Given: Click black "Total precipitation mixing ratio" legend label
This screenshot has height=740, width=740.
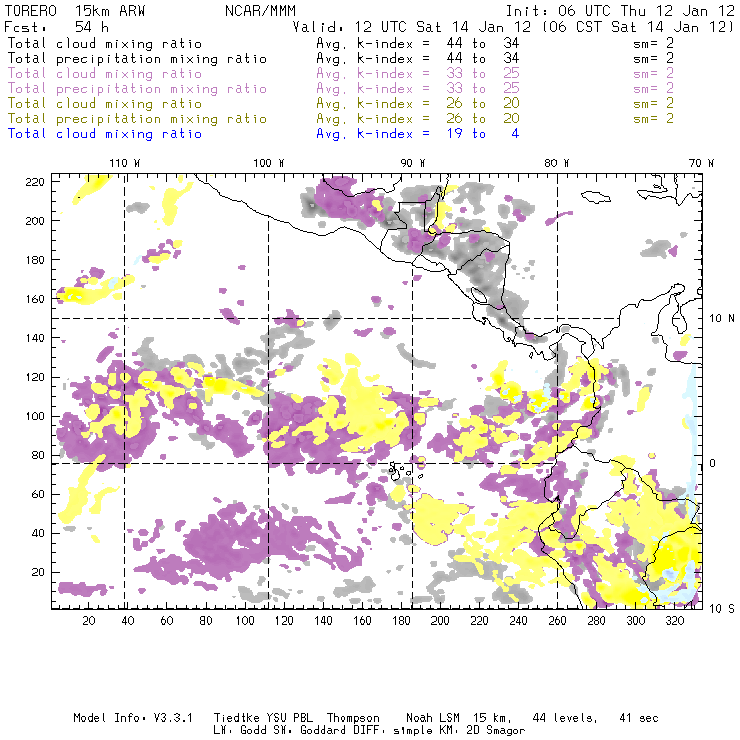Looking at the screenshot, I should (x=137, y=59).
